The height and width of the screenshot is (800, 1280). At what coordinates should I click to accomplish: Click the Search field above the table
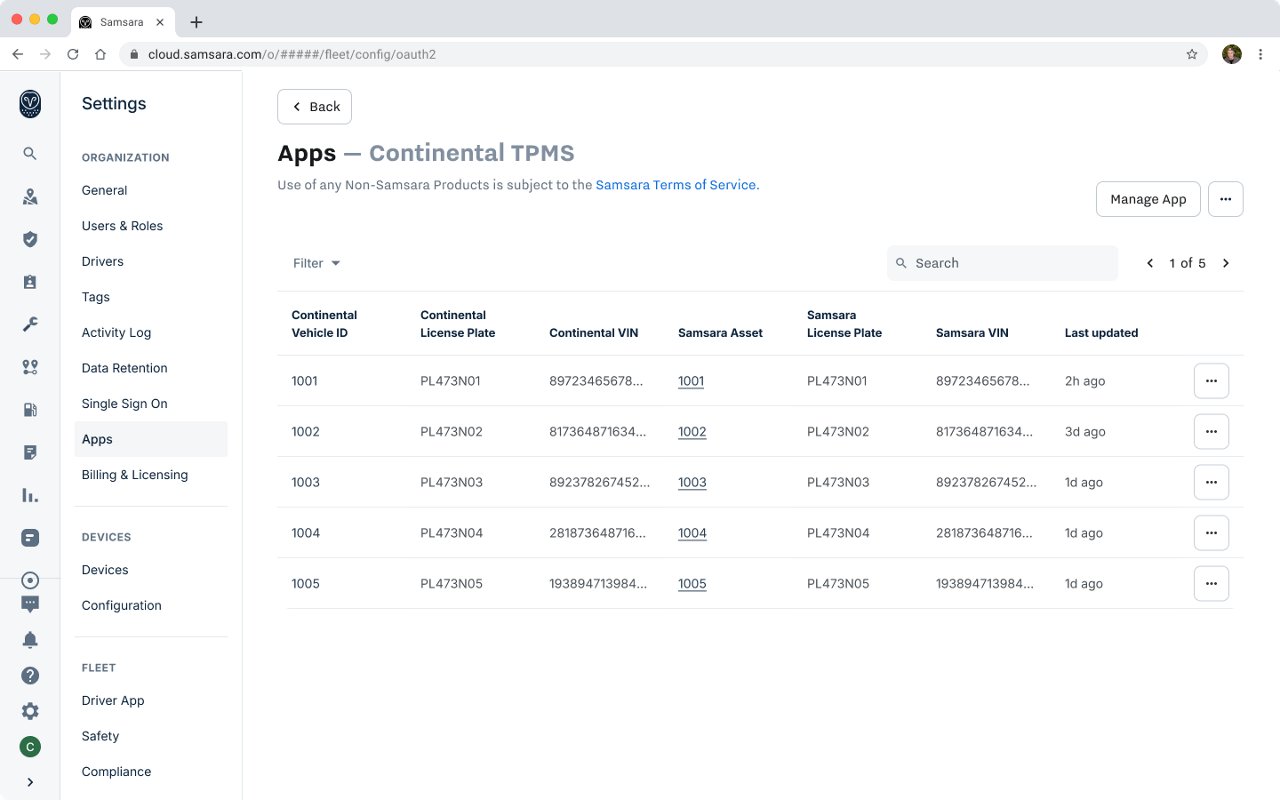pyautogui.click(x=1002, y=263)
